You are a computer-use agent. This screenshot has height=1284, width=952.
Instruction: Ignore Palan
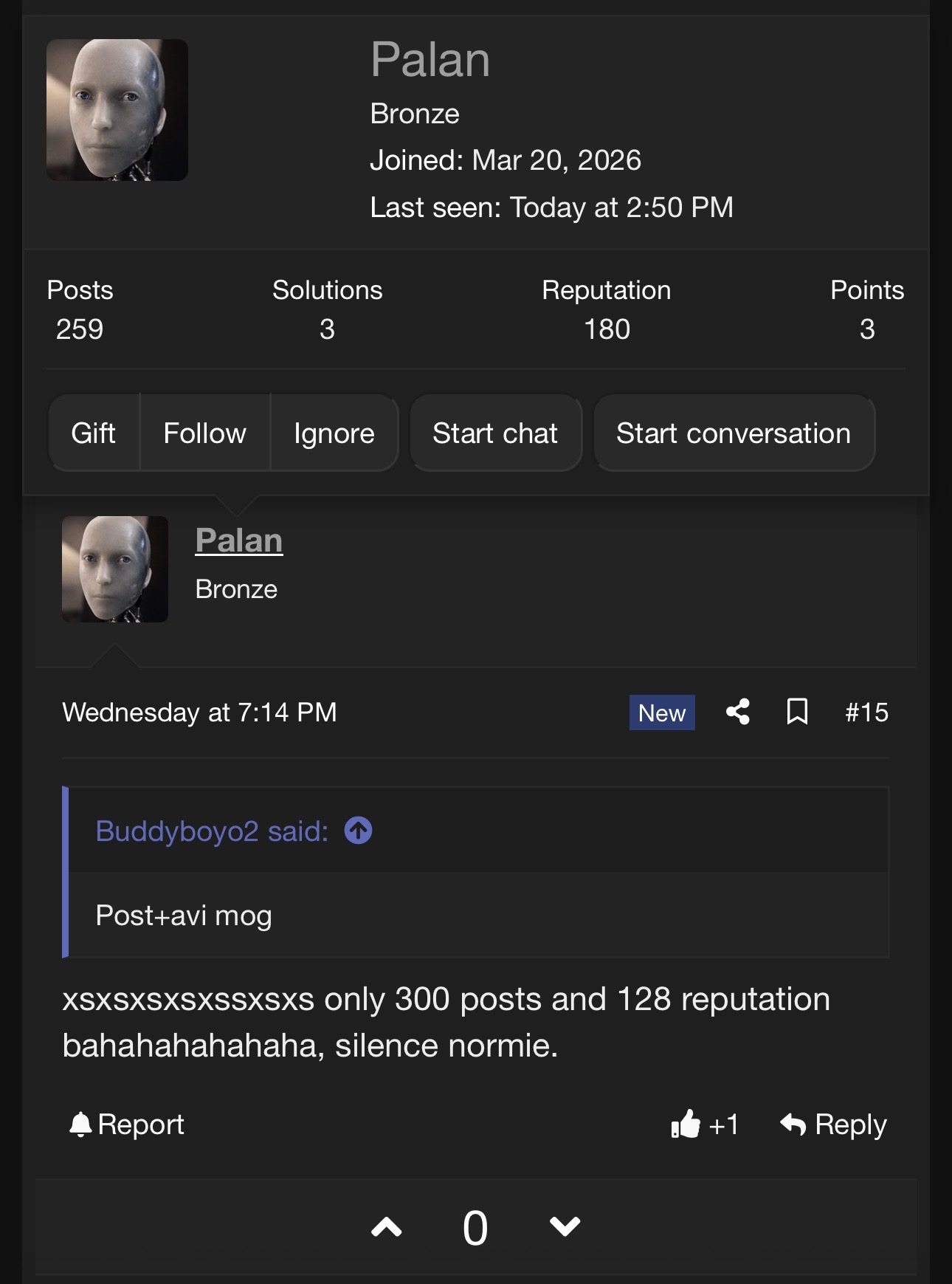(x=334, y=433)
